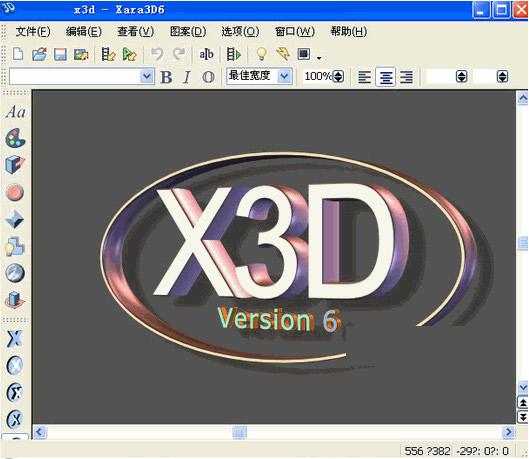Save the file with the floppy disk icon
This screenshot has width=529, height=459.
point(60,54)
